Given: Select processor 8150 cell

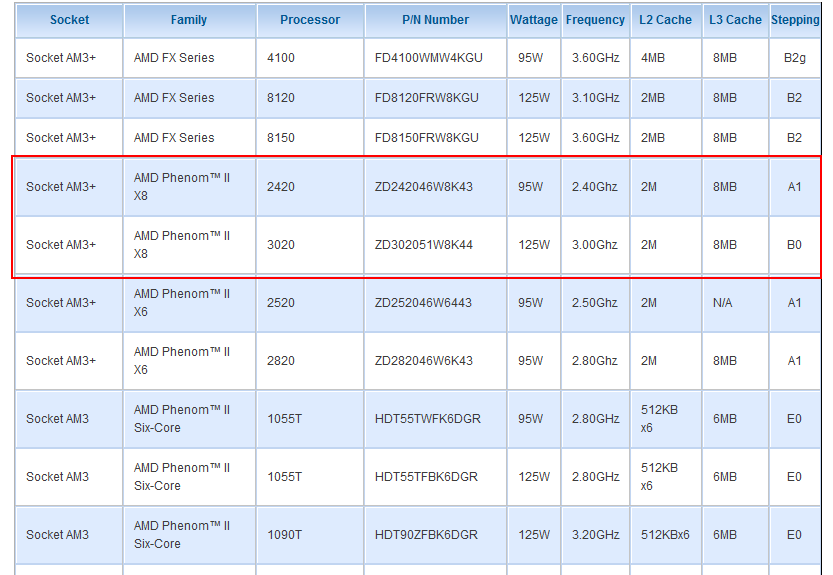Looking at the screenshot, I should click(x=310, y=138).
